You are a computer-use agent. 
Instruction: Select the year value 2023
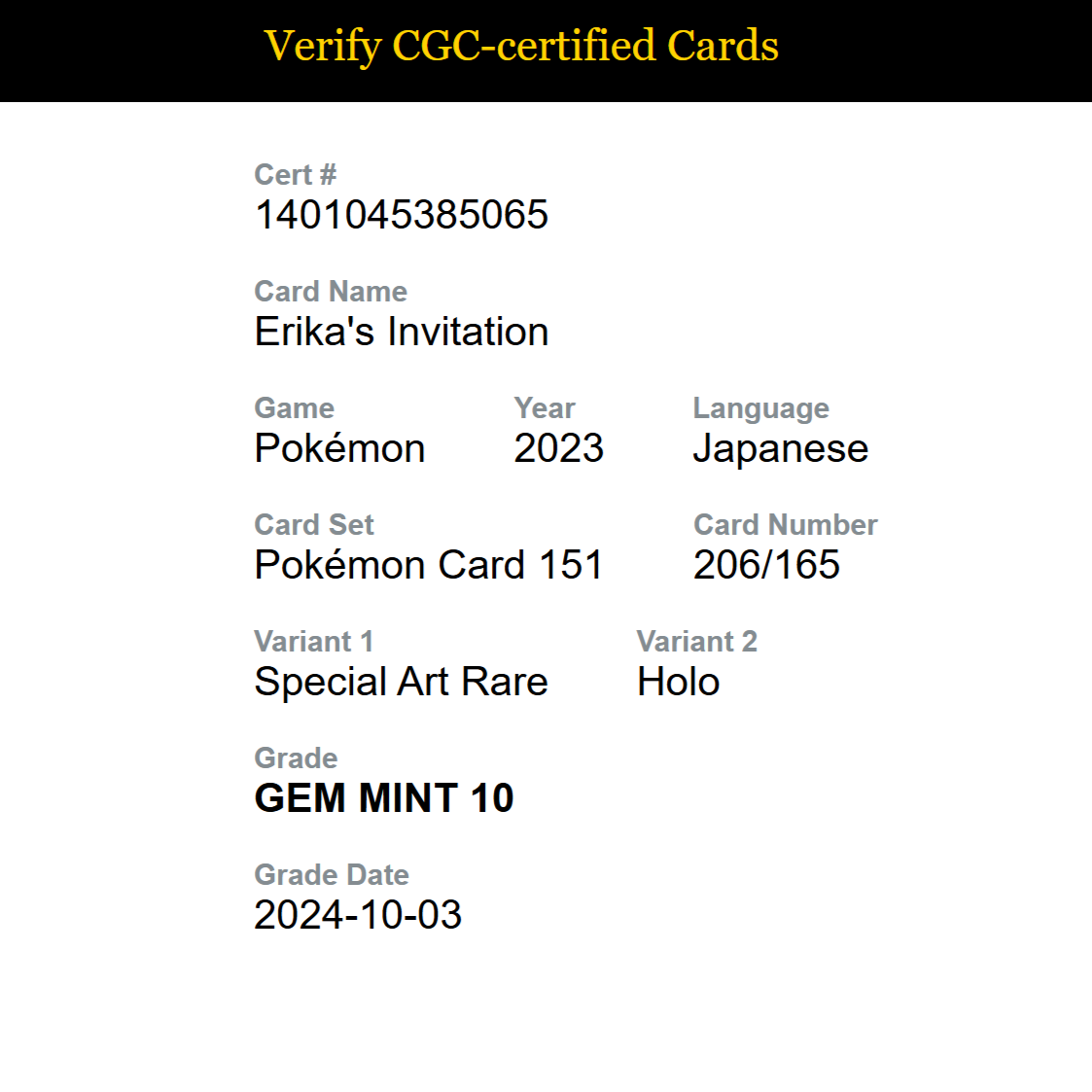558,448
